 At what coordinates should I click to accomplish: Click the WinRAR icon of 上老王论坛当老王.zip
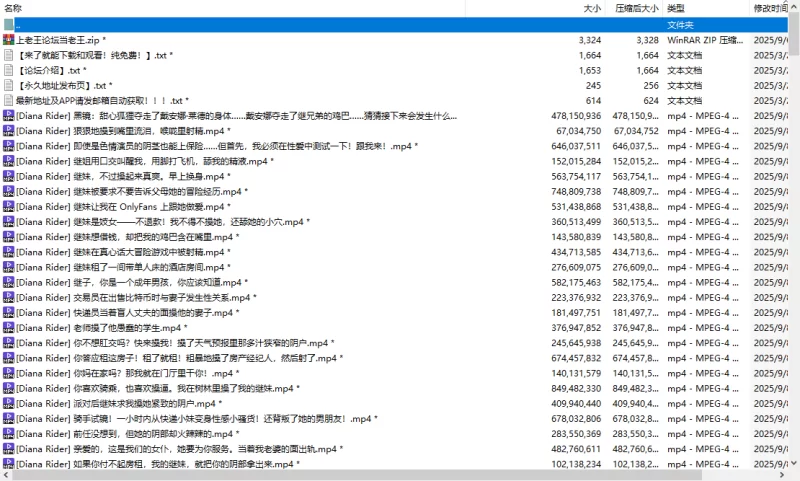point(8,40)
